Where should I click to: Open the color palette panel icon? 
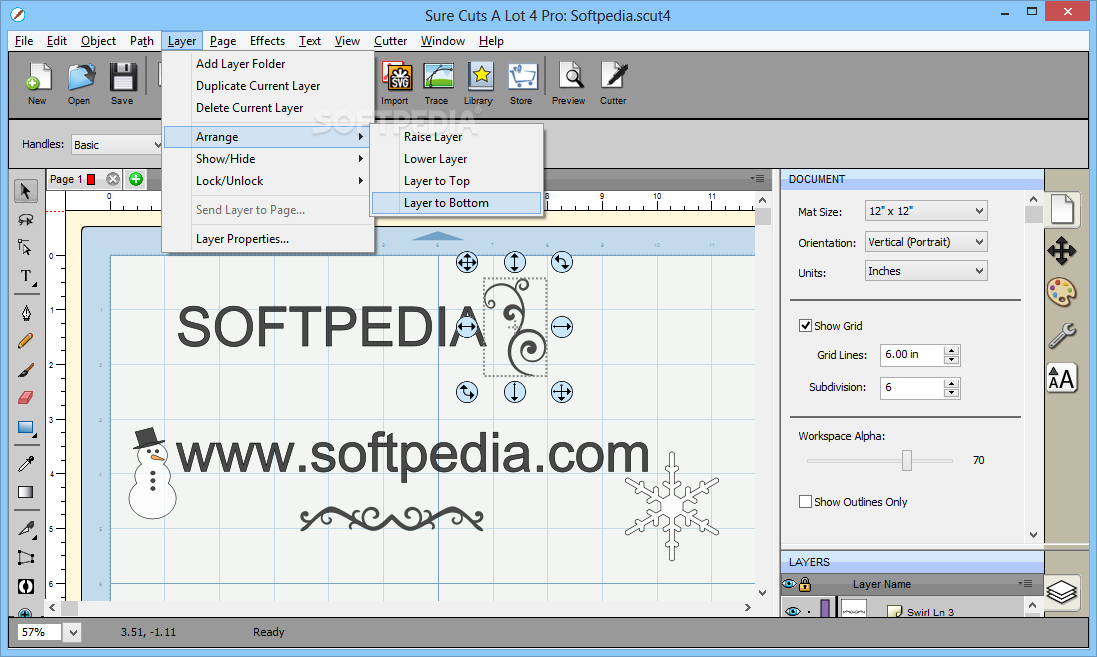(1062, 292)
